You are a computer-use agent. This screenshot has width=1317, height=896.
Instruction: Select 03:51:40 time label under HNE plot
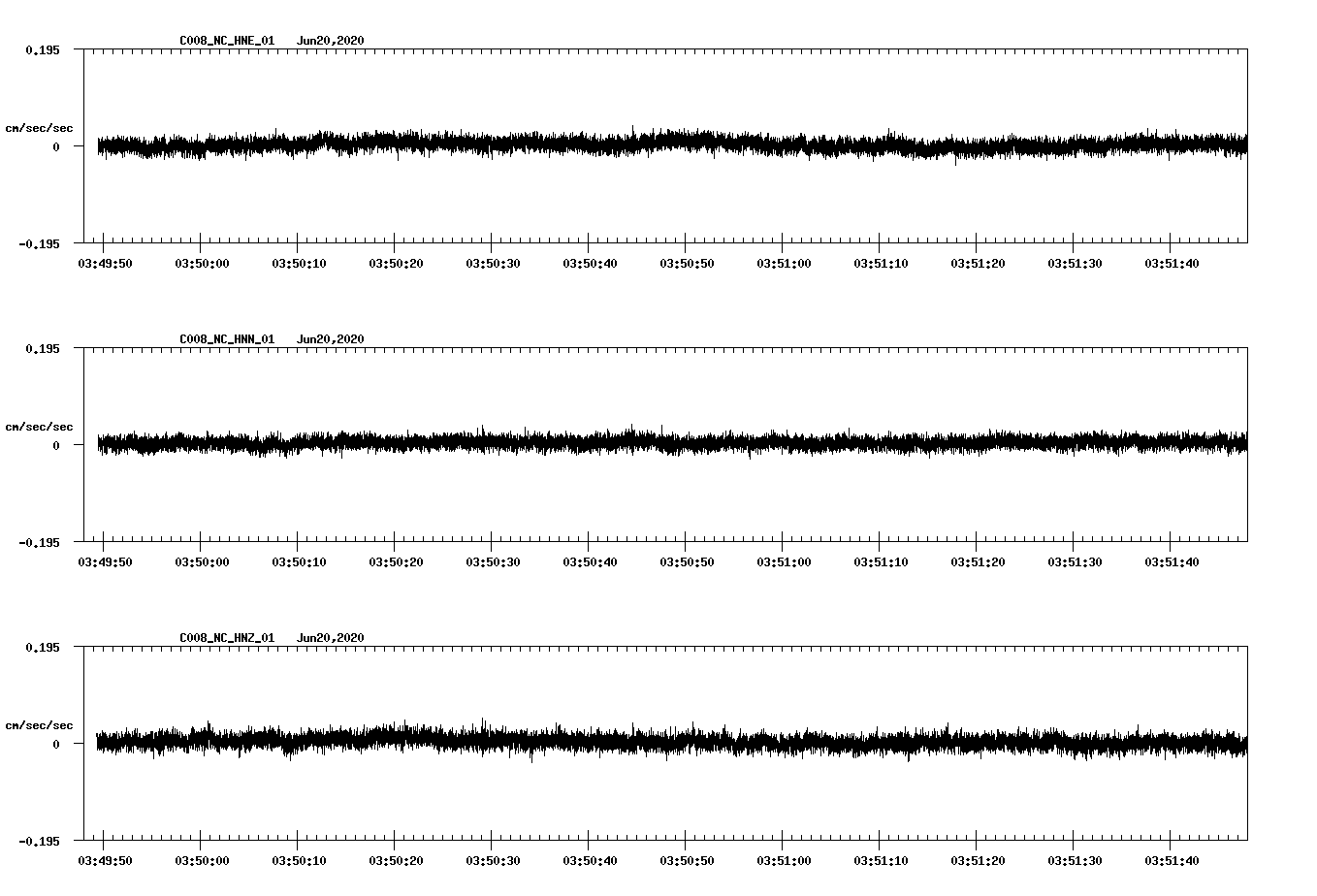[1172, 264]
